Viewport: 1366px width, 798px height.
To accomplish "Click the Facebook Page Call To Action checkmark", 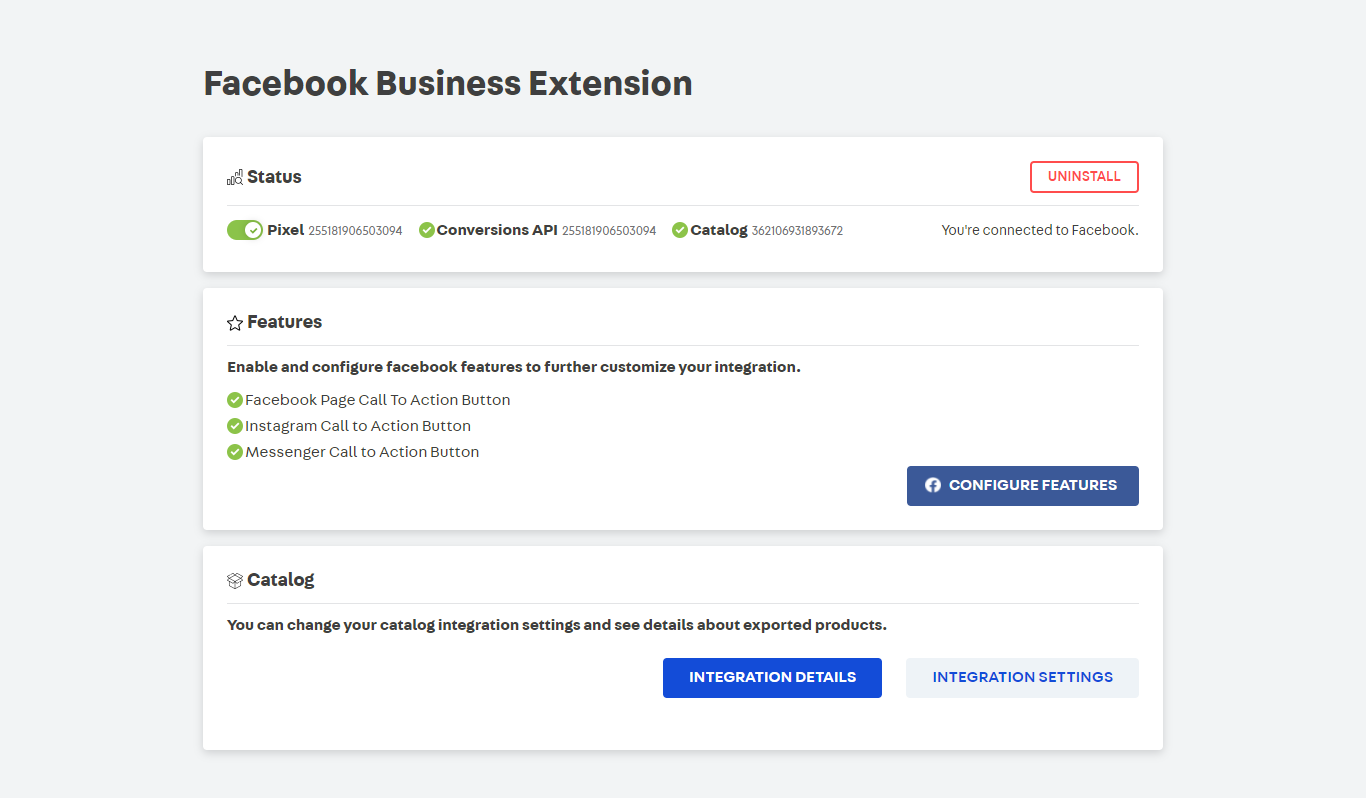I will (x=235, y=400).
